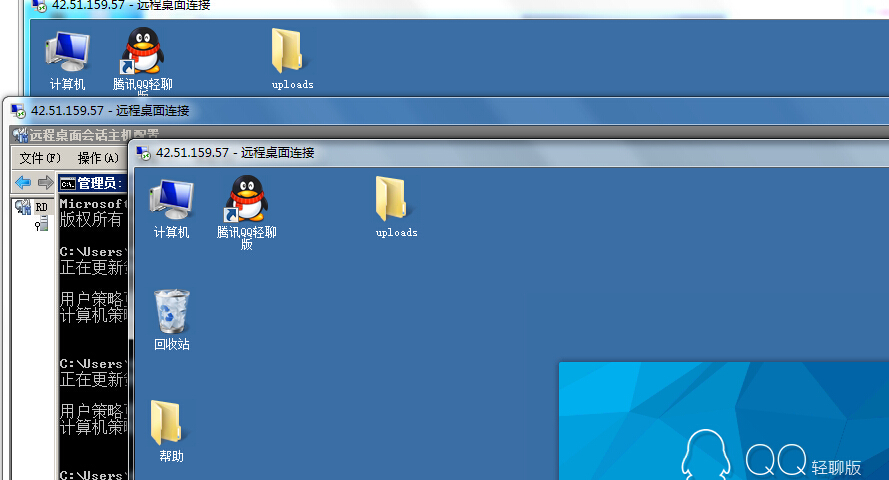The height and width of the screenshot is (480, 889).
Task: Open the uploads folder in the front remote desktop
Action: click(396, 206)
